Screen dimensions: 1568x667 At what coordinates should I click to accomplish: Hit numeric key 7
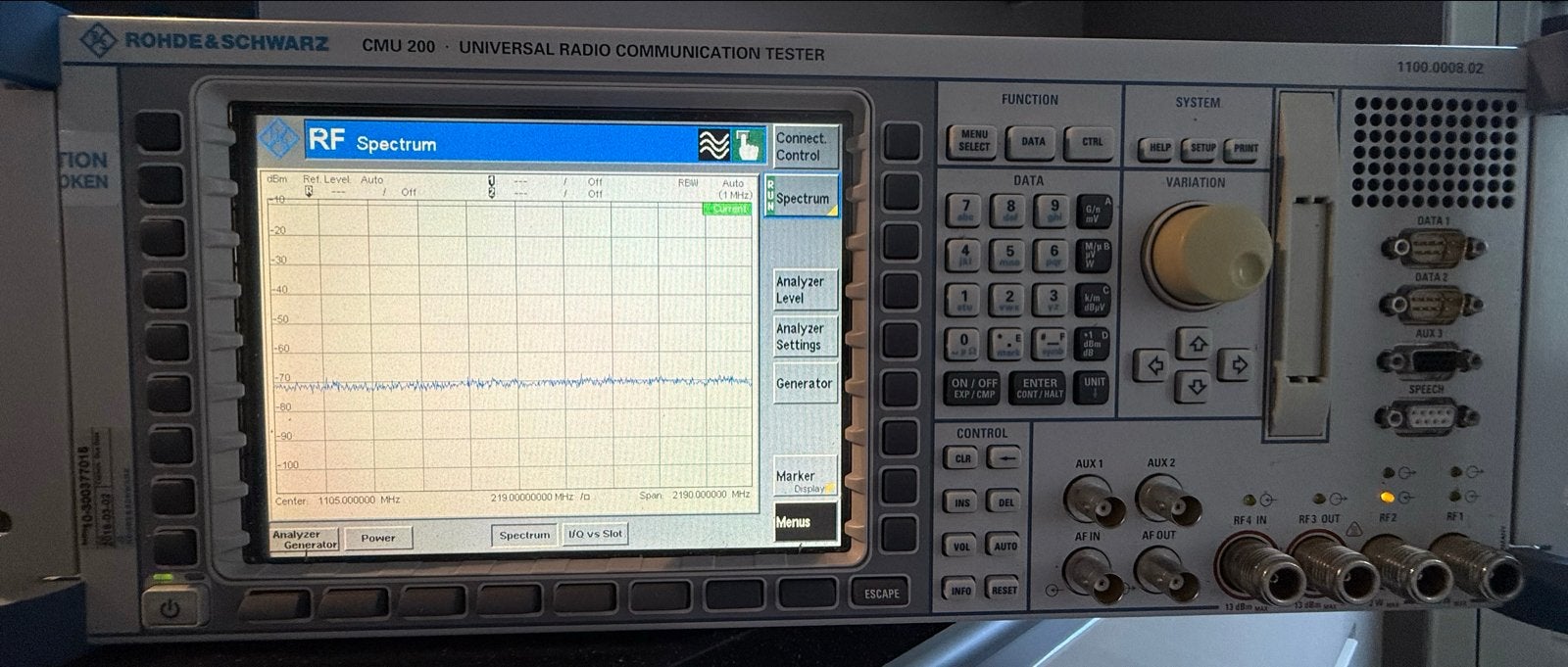tap(964, 211)
